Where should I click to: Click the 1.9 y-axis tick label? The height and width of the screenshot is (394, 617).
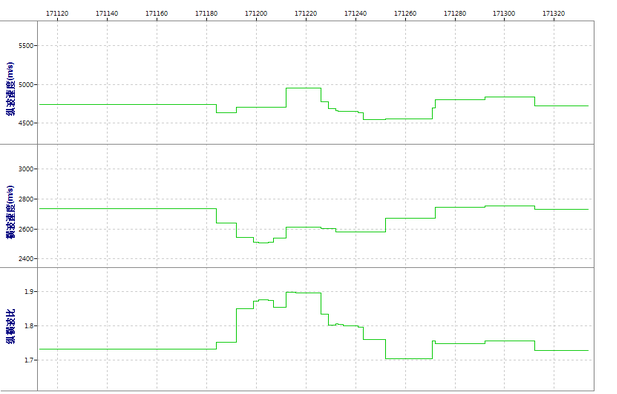click(x=29, y=292)
